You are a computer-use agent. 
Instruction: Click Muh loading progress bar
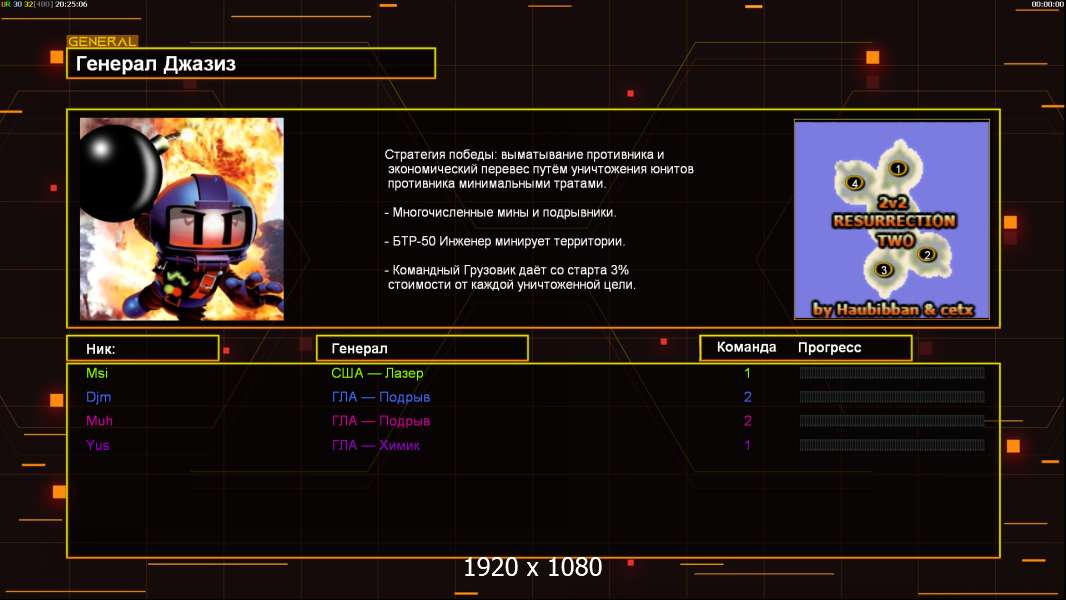point(892,421)
